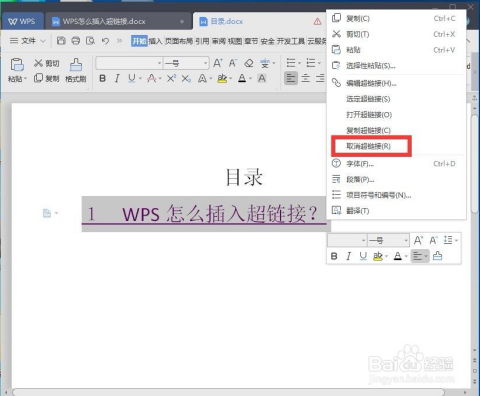Click mini toolbar decrease font size icon
The height and width of the screenshot is (396, 480).
pos(433,240)
